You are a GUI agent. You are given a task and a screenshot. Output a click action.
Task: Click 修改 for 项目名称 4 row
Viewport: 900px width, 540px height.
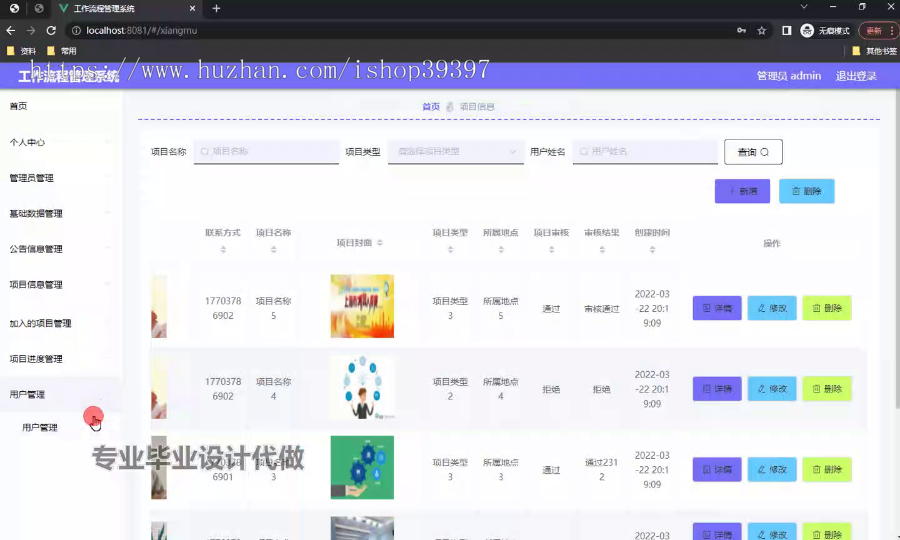[772, 389]
